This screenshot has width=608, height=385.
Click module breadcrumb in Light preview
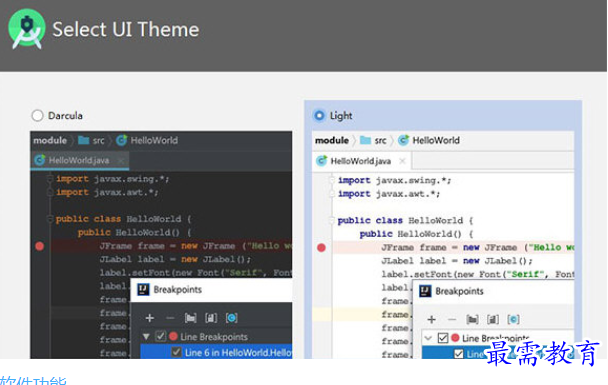click(x=332, y=140)
